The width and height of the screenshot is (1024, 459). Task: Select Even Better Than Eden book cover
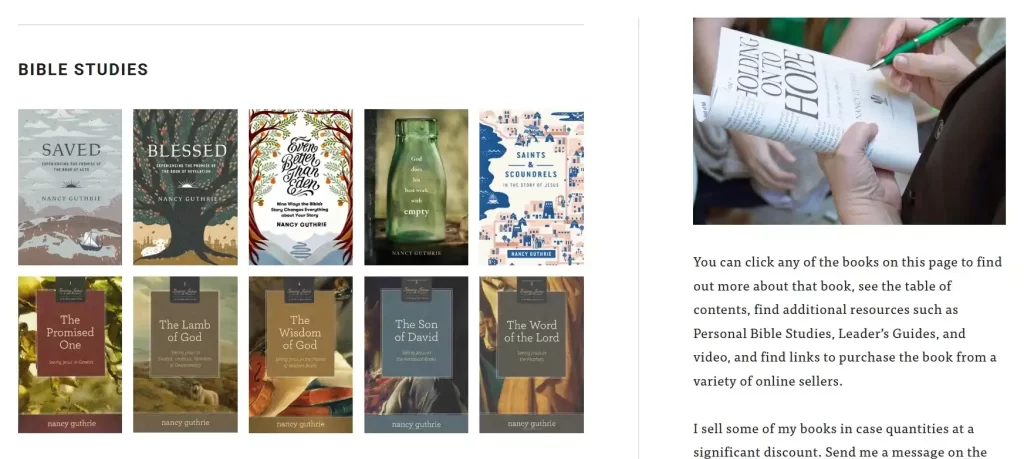click(x=300, y=187)
